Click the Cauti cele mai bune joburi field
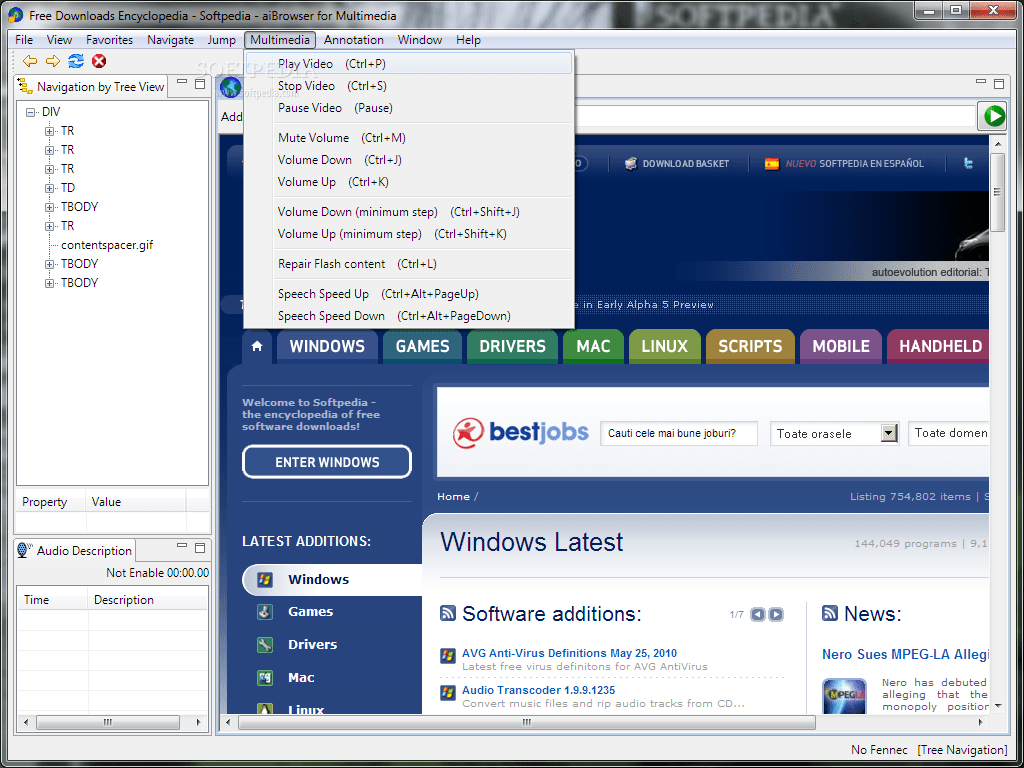Screen dimensions: 1024x768 (679, 433)
